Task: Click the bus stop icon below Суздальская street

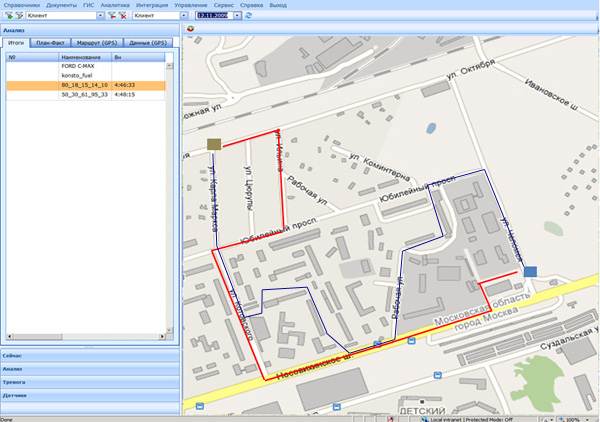Action: coord(438,375)
